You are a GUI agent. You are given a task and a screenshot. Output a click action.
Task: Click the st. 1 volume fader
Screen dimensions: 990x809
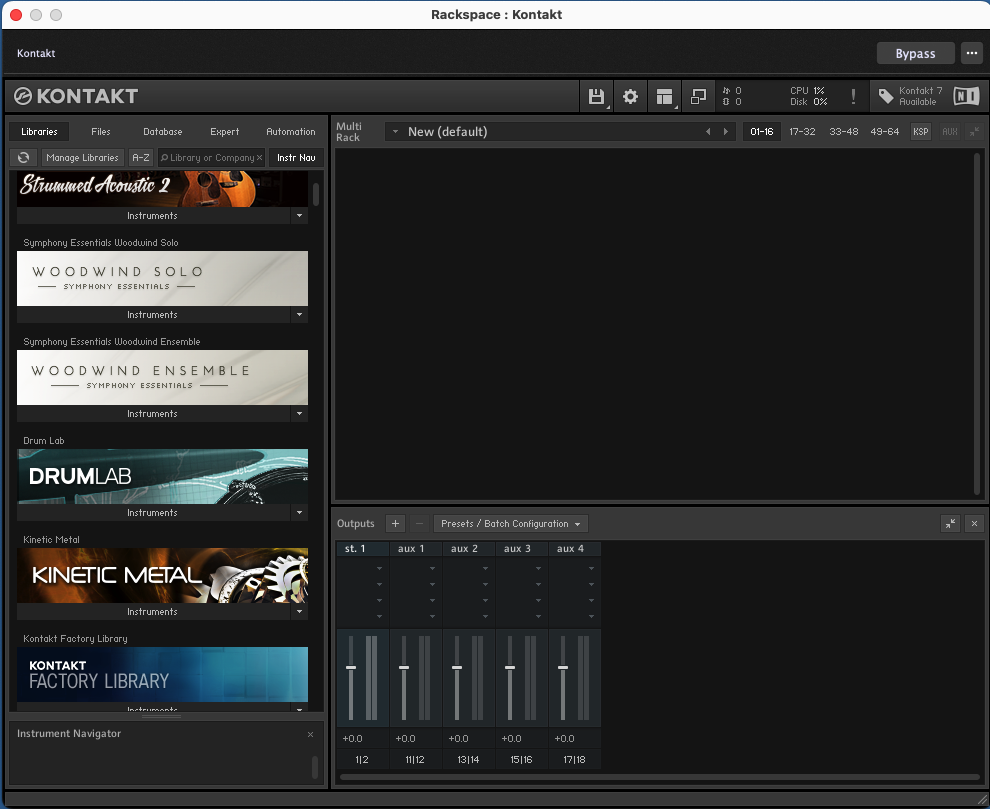(351, 668)
